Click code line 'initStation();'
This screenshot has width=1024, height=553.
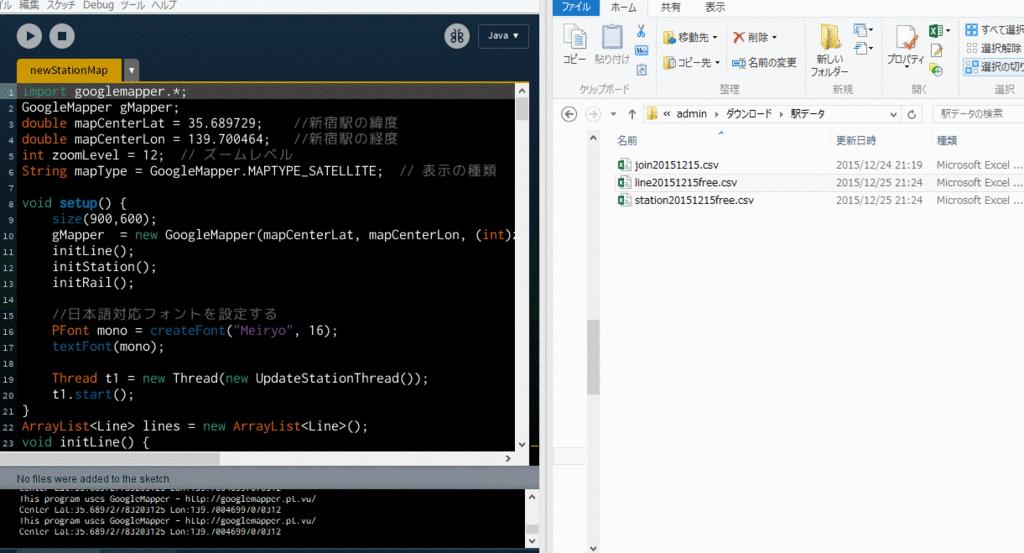coord(104,267)
